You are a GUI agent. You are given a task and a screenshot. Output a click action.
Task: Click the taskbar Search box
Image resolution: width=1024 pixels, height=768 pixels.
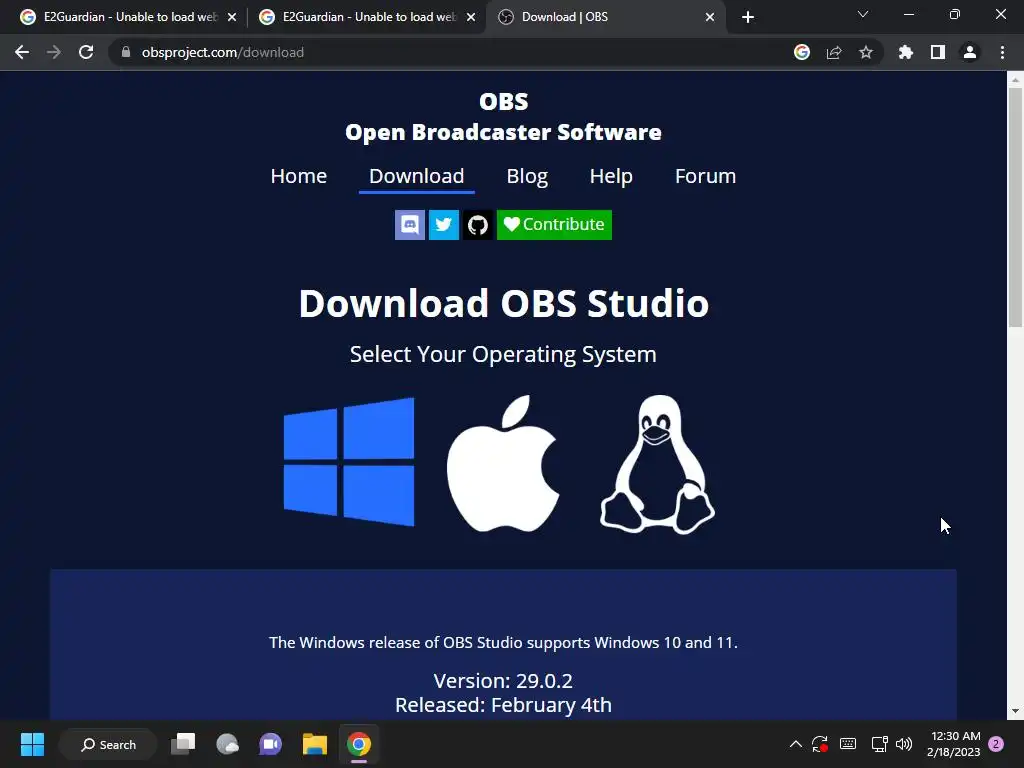(108, 744)
